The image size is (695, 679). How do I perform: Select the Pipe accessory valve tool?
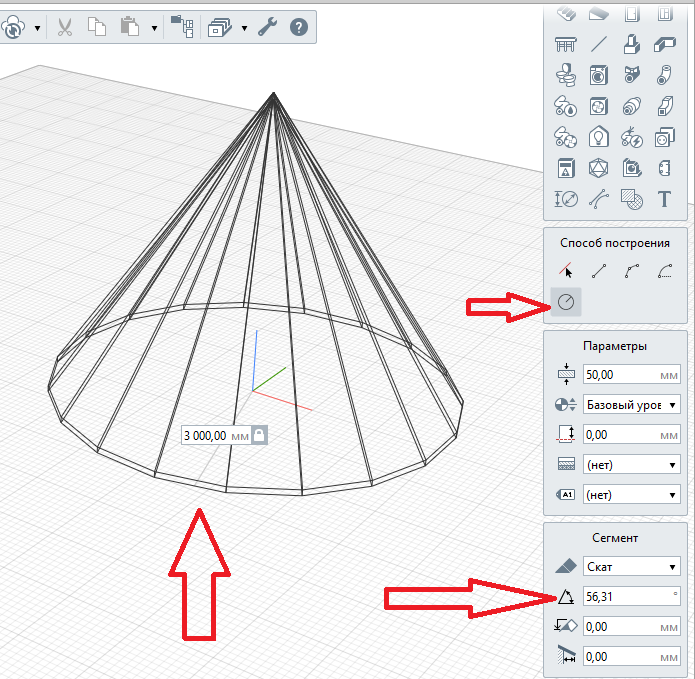click(x=632, y=75)
